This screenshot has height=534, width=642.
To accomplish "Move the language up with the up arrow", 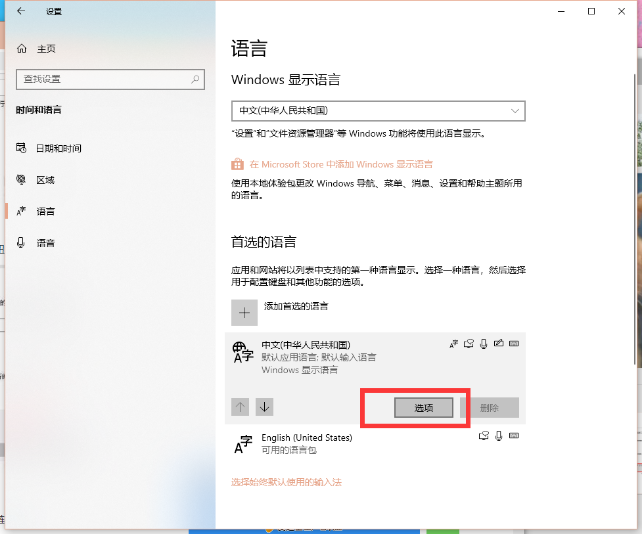I will (x=240, y=407).
